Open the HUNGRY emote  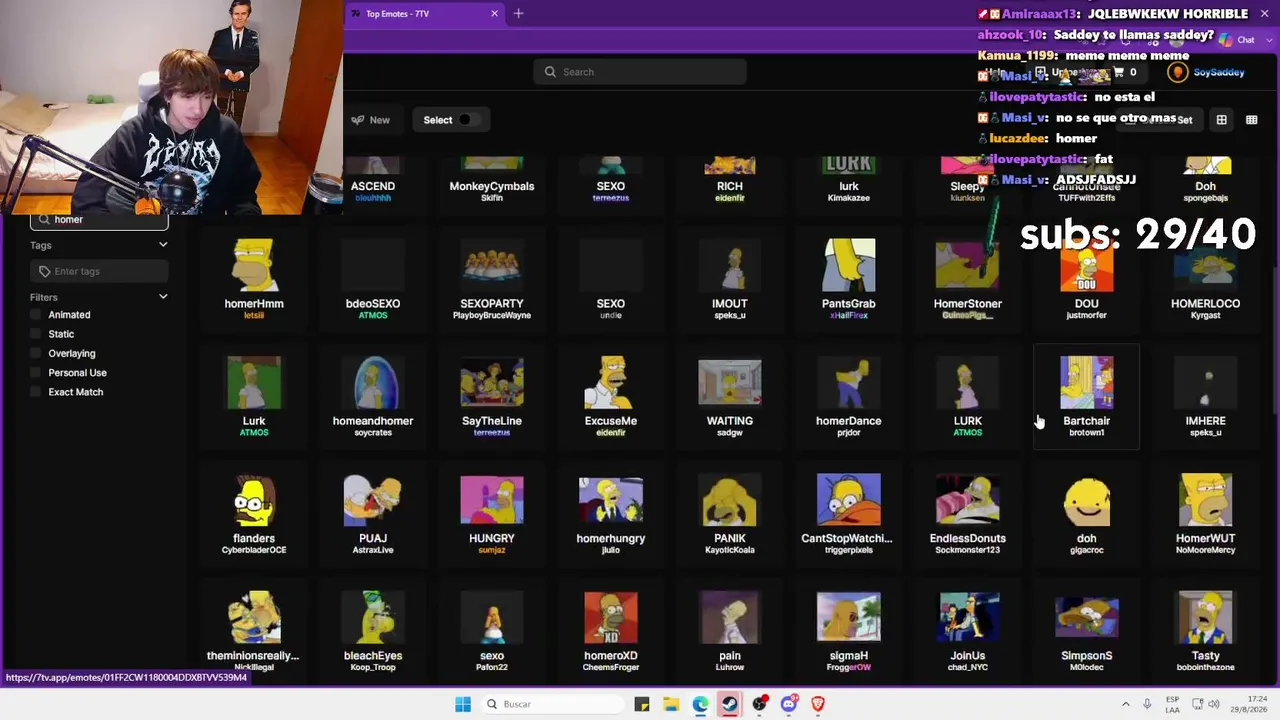[x=492, y=514]
